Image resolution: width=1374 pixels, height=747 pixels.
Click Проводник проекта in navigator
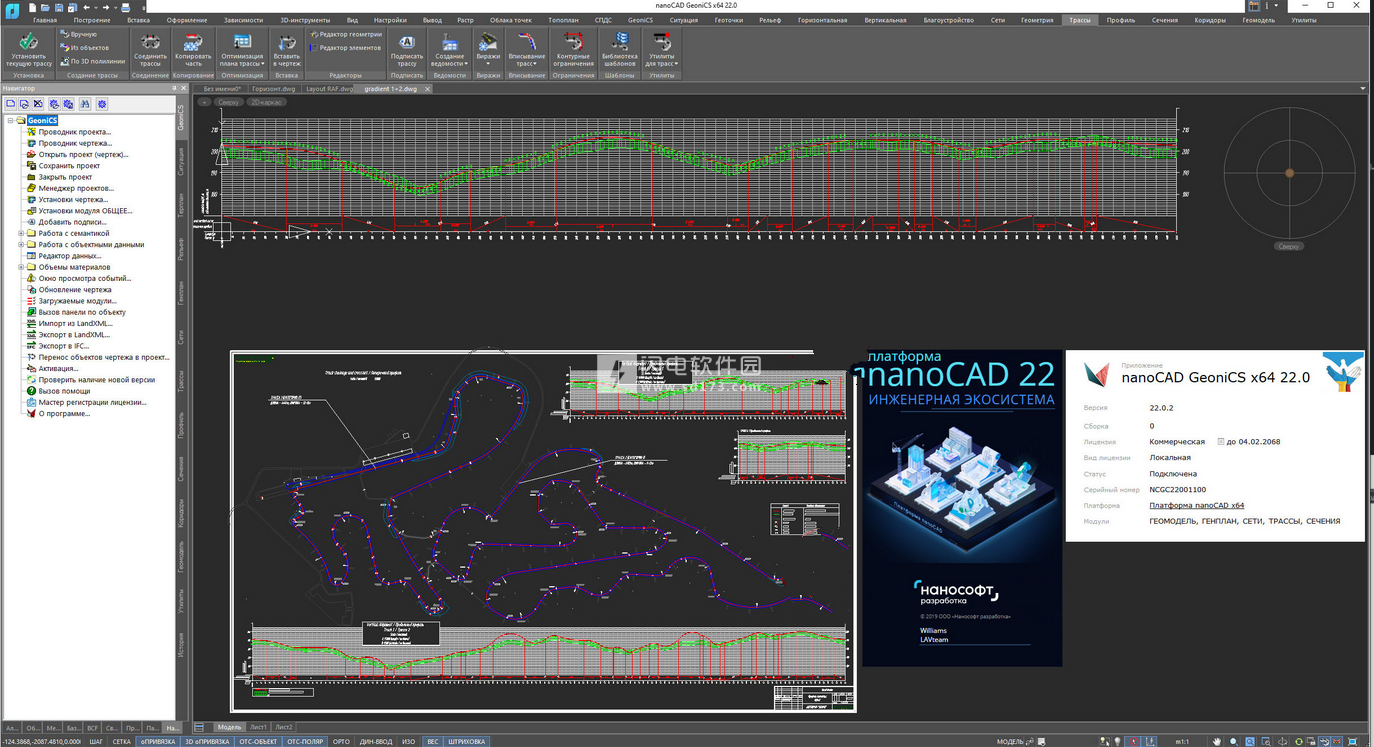pos(74,132)
